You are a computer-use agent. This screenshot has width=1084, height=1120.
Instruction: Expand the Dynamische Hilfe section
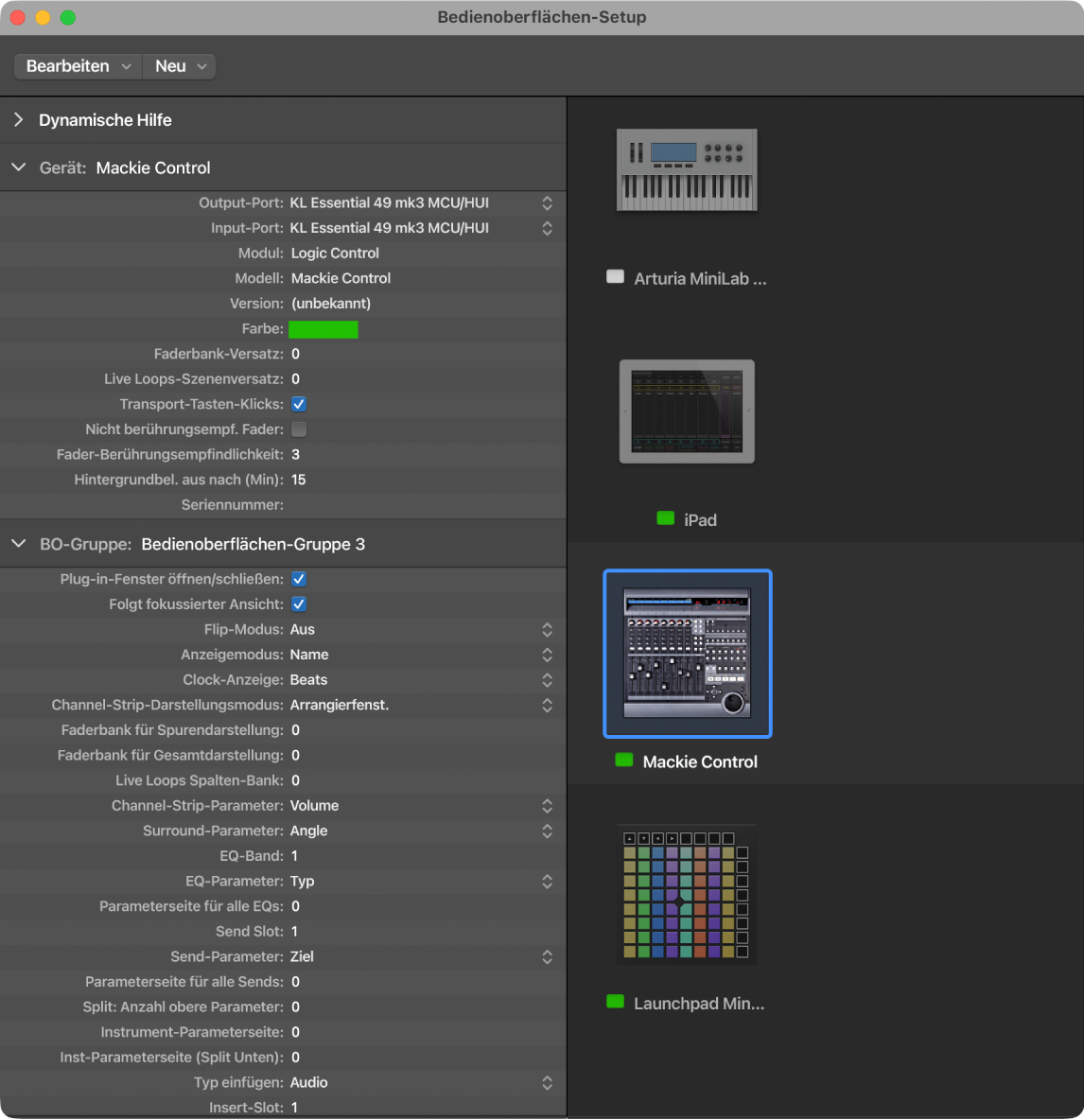19,120
